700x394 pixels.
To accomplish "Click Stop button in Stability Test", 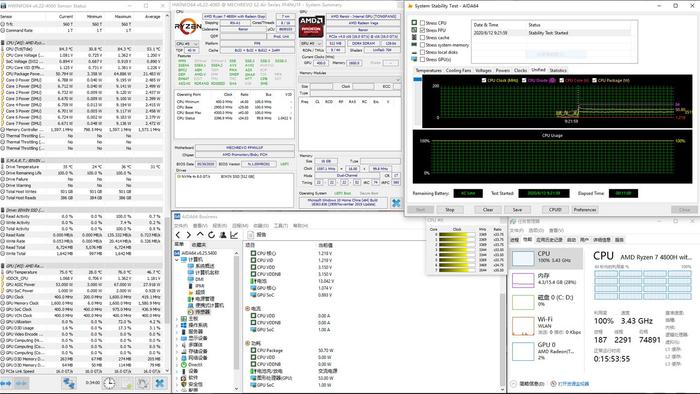I will (450, 210).
